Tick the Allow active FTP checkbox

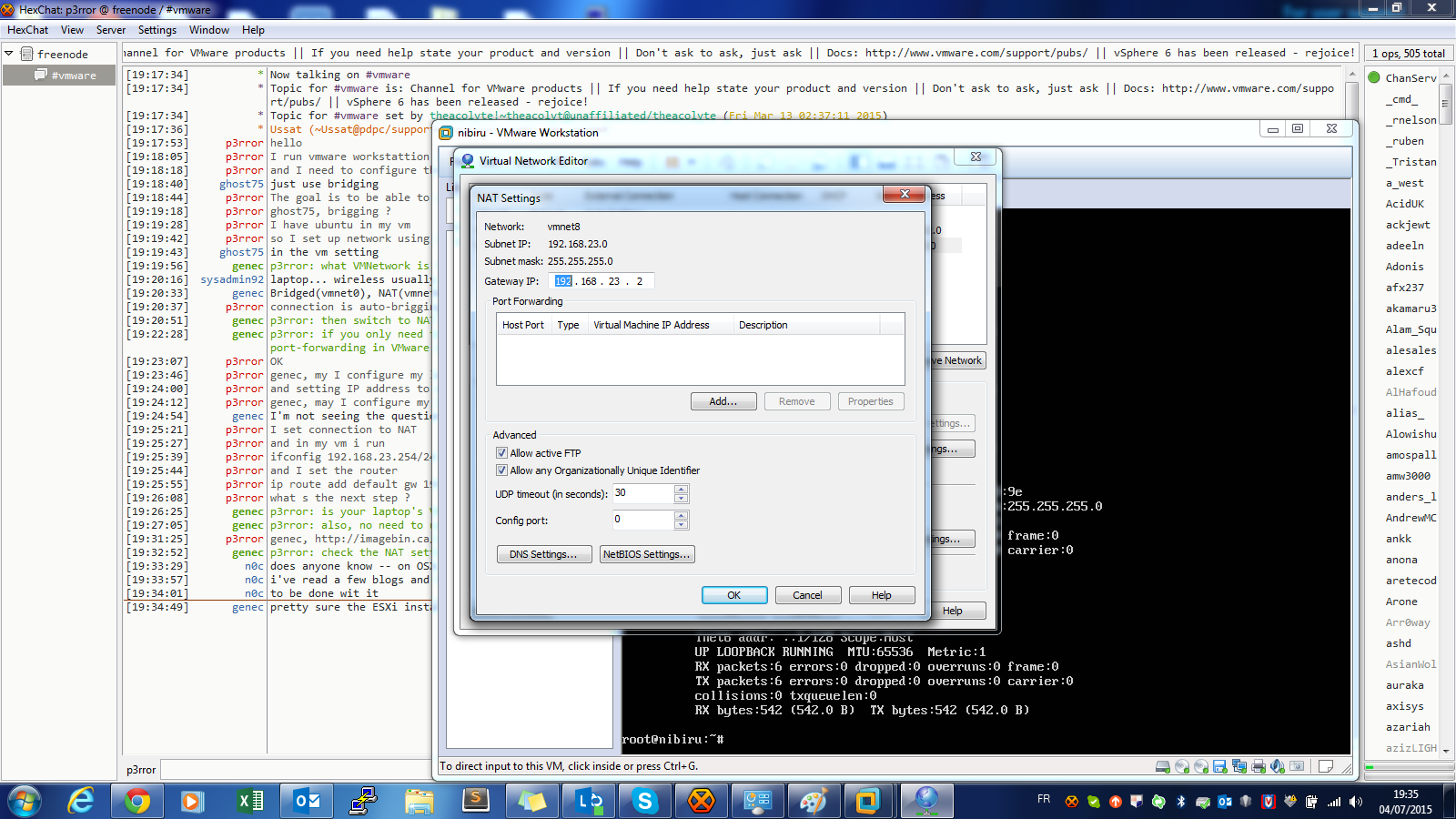pyautogui.click(x=501, y=453)
